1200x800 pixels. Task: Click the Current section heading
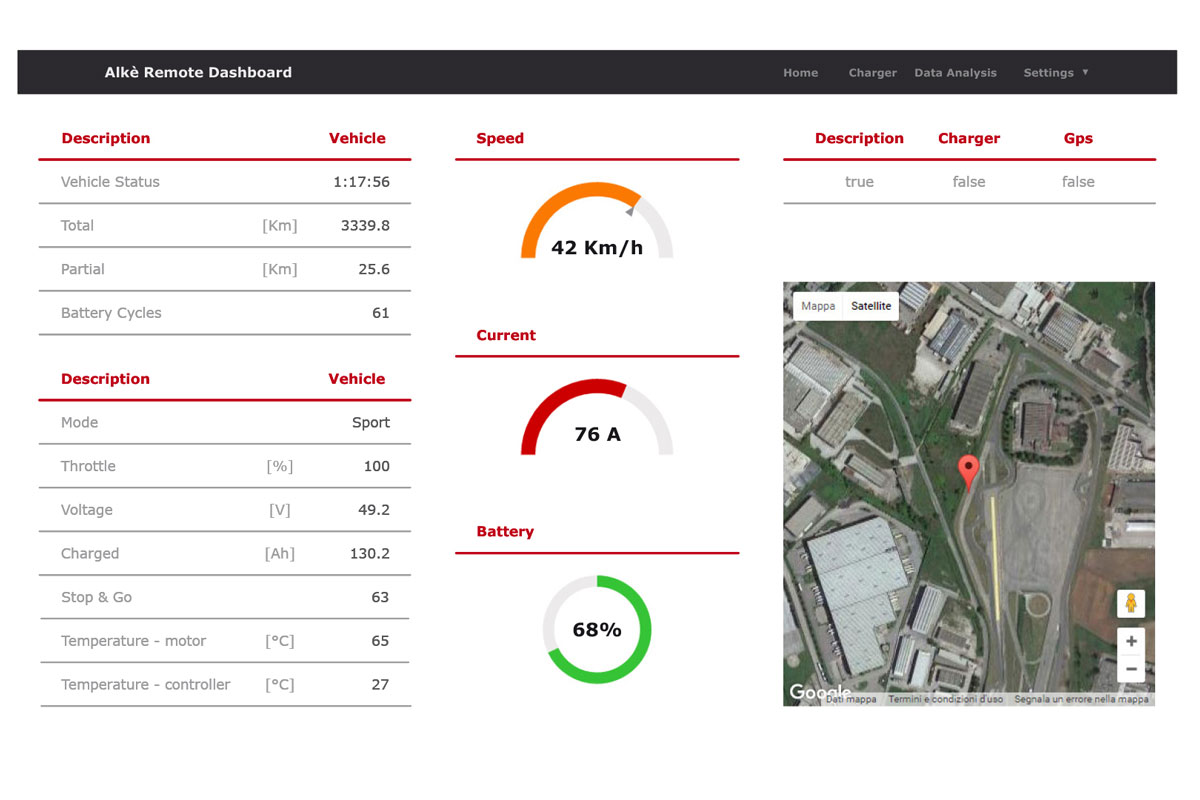coord(506,335)
